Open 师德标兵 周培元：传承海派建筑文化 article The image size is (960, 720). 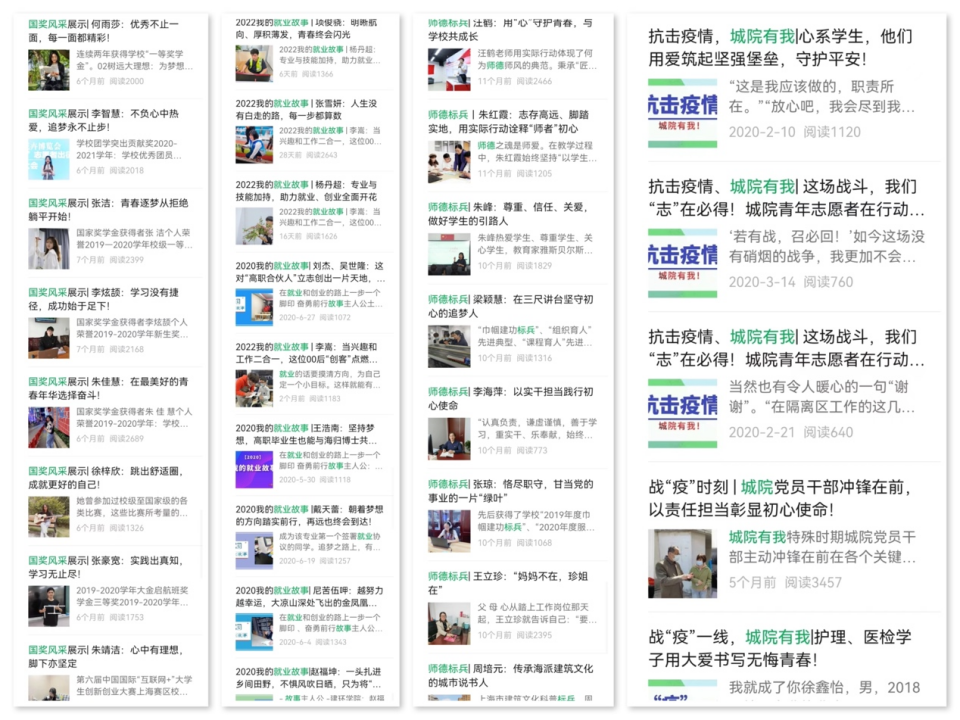click(x=511, y=675)
